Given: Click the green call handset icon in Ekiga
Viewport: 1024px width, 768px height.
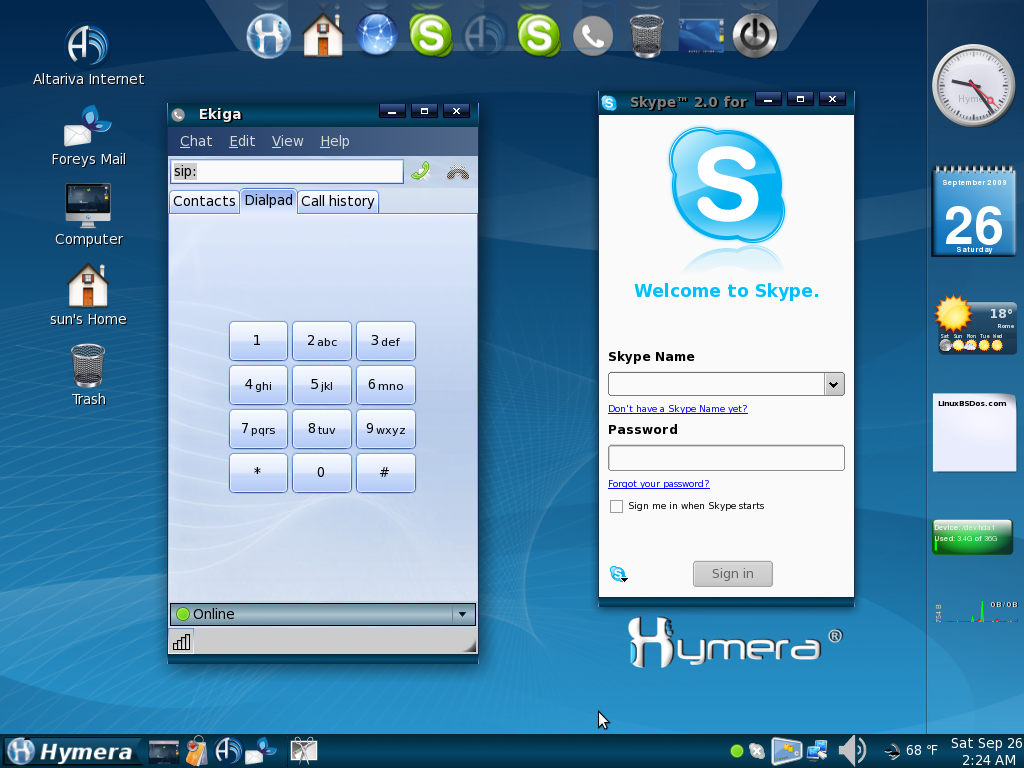Looking at the screenshot, I should [421, 171].
